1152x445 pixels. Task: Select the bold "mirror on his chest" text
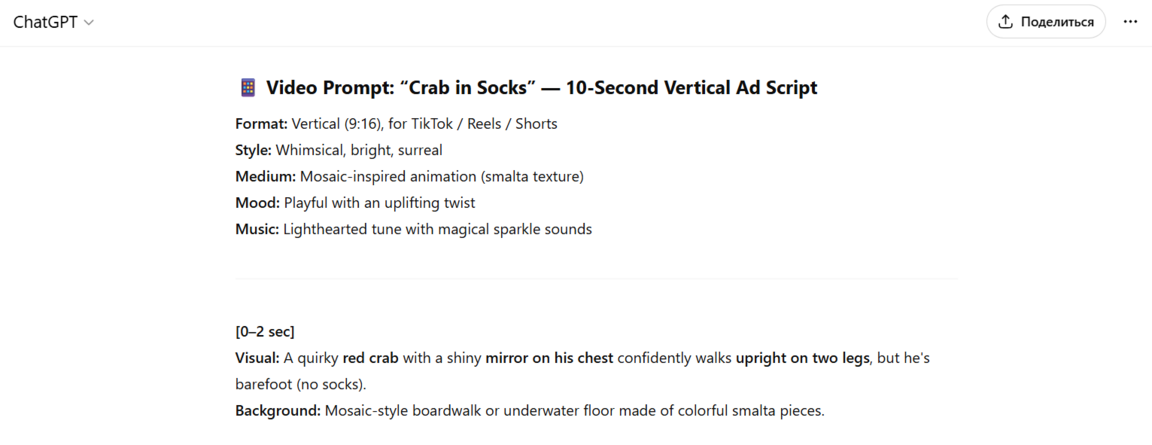[549, 357]
